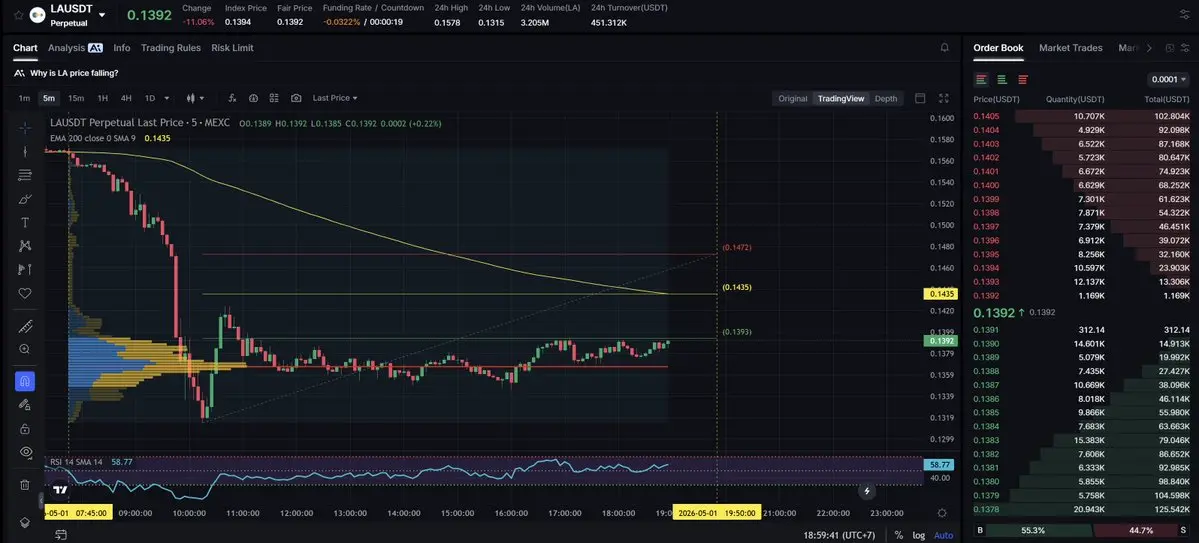Open the Last Price dropdown
This screenshot has height=543, width=1199.
335,98
